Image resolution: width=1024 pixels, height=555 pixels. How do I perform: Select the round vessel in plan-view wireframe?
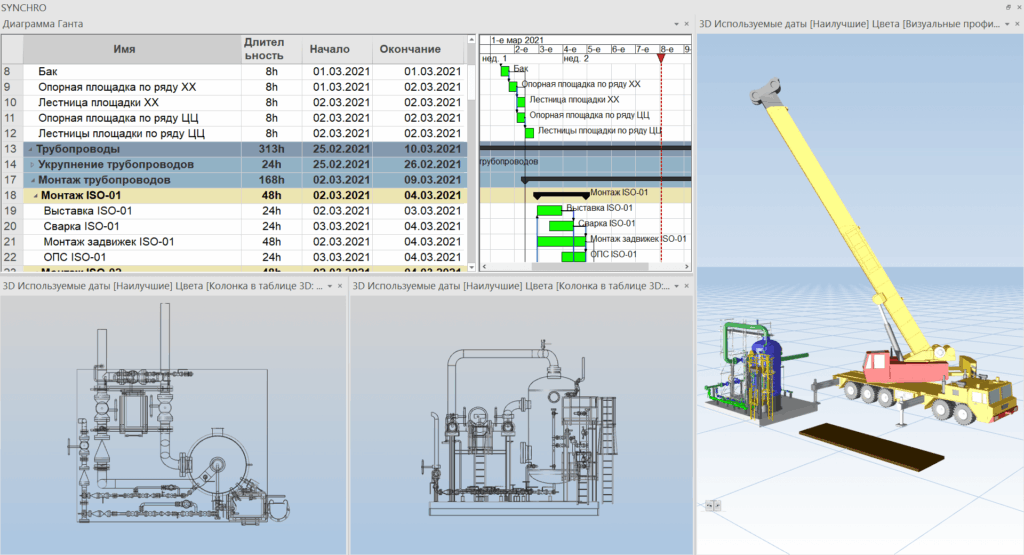coord(217,464)
